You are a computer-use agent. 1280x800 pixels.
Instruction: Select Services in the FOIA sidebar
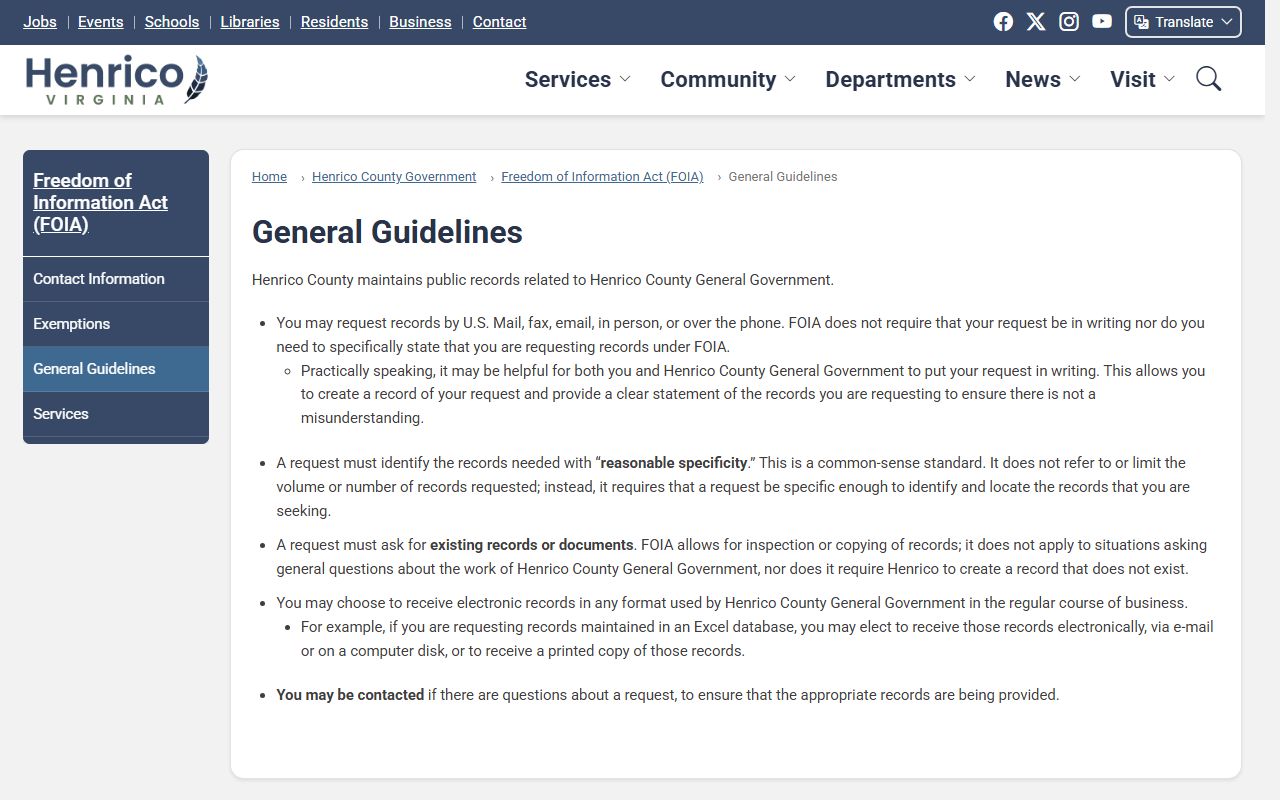coord(116,414)
